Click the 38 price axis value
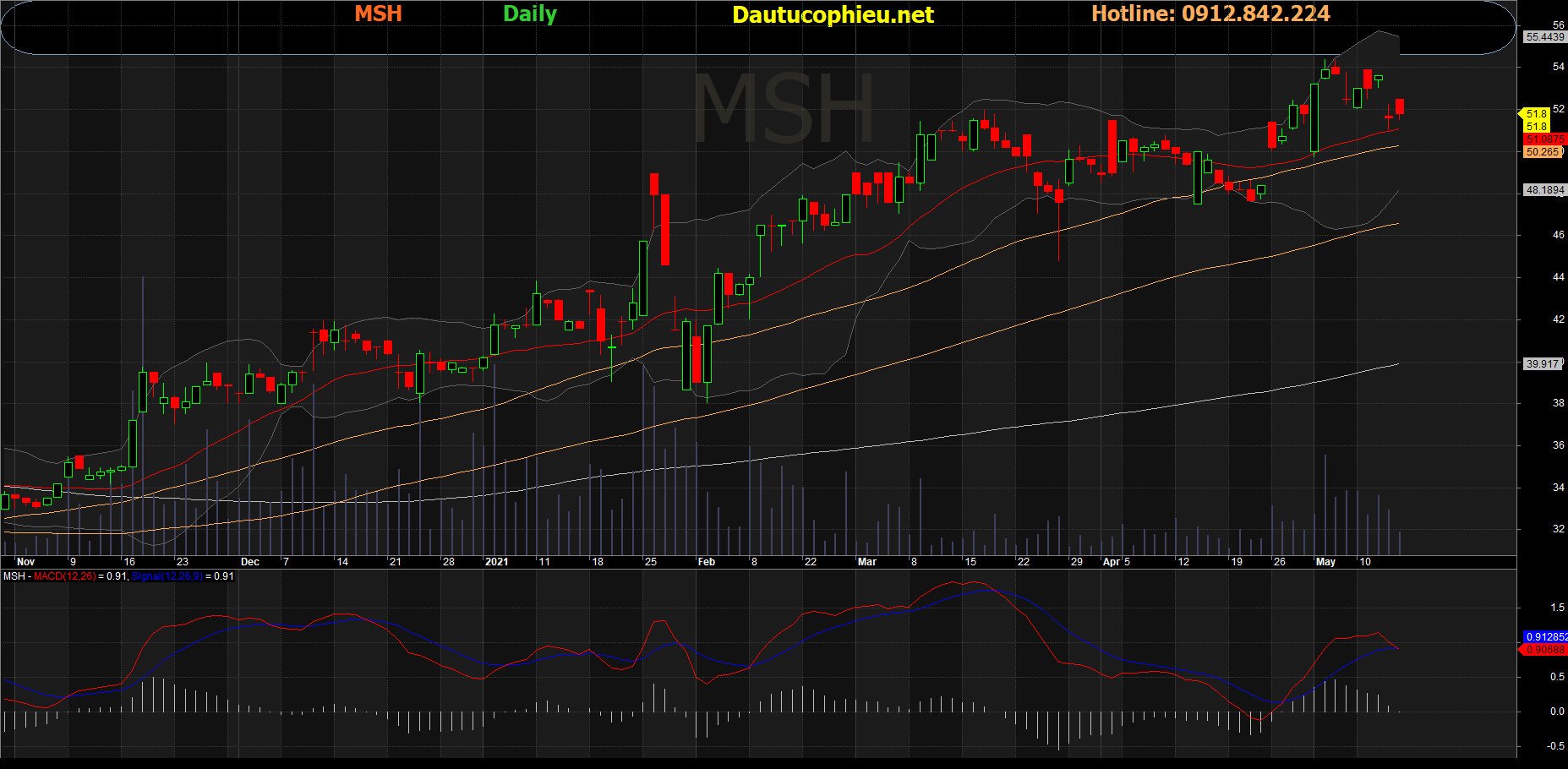Screen dimensions: 1568x769 [1559, 403]
